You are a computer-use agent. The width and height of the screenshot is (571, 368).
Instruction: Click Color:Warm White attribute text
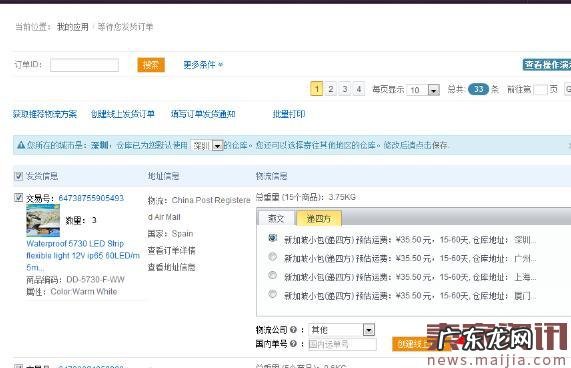coord(84,292)
